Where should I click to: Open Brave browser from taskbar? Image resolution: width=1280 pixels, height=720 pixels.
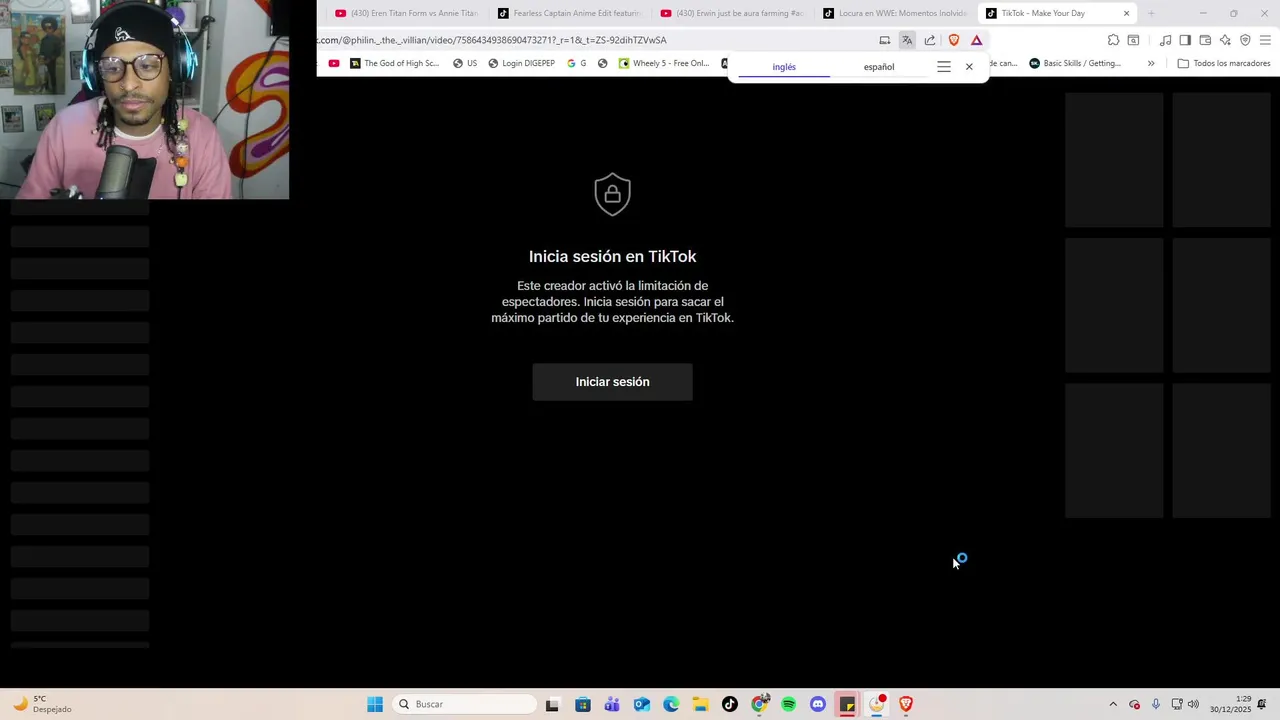[906, 704]
